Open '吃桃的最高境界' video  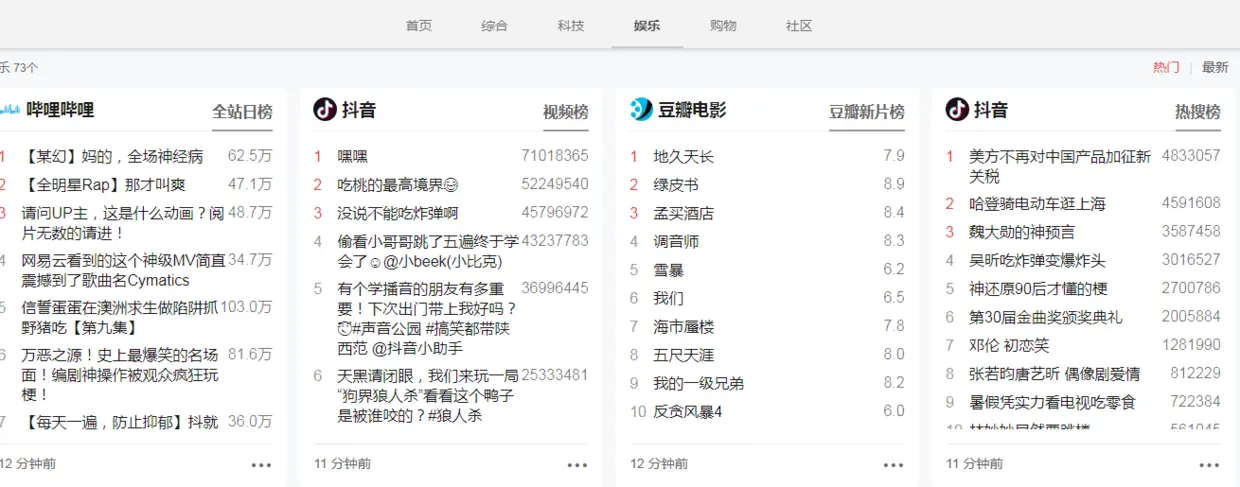pos(398,185)
